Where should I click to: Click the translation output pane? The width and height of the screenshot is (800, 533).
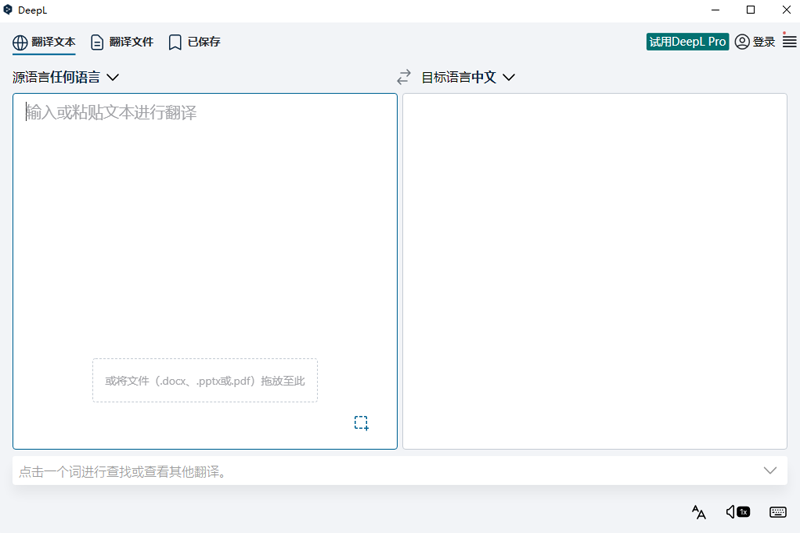[x=594, y=270]
